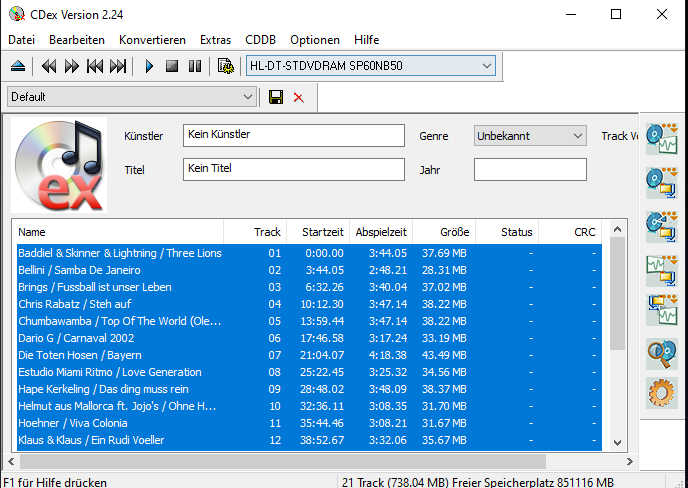
Task: Click the rewind playback button
Action: pos(49,66)
